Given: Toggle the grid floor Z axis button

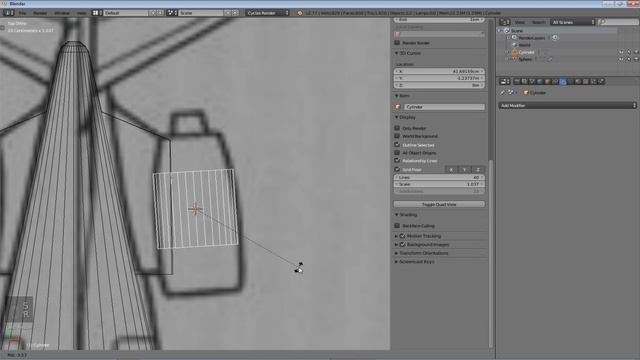Looking at the screenshot, I should point(478,169).
